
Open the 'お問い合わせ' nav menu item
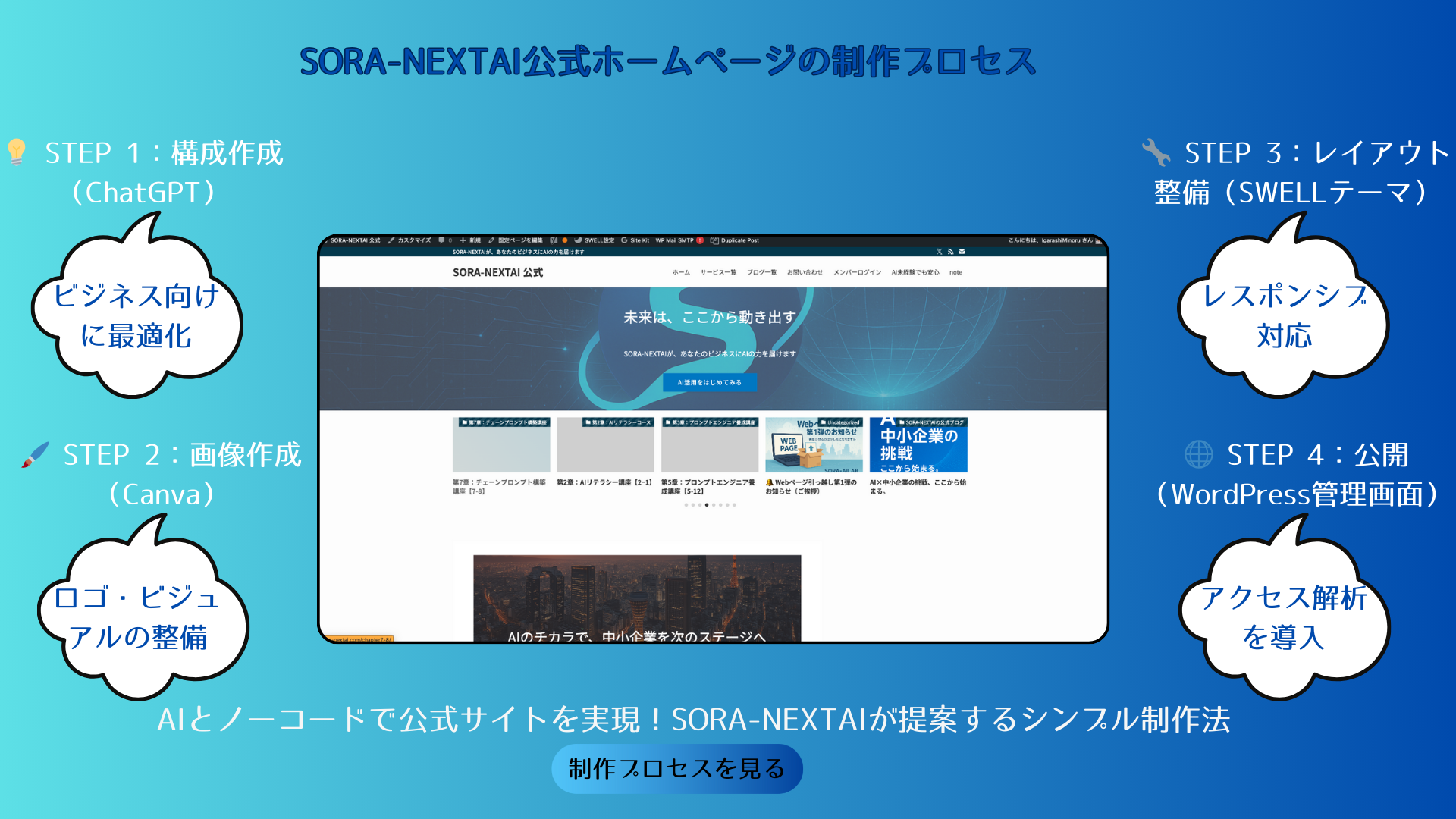(x=805, y=272)
